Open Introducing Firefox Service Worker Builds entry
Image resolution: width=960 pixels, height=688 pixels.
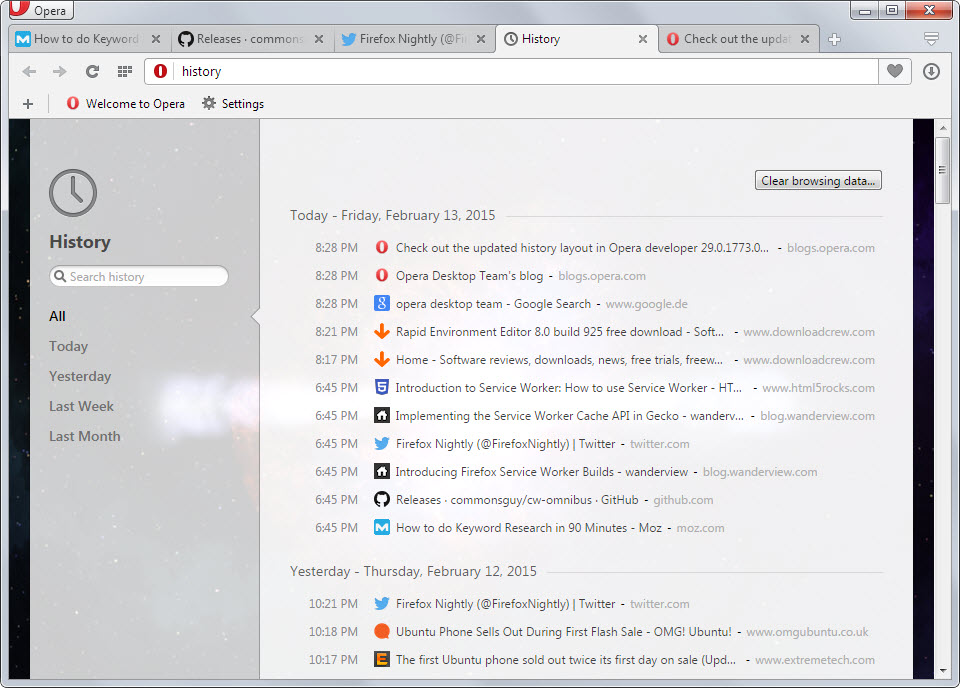click(x=542, y=472)
